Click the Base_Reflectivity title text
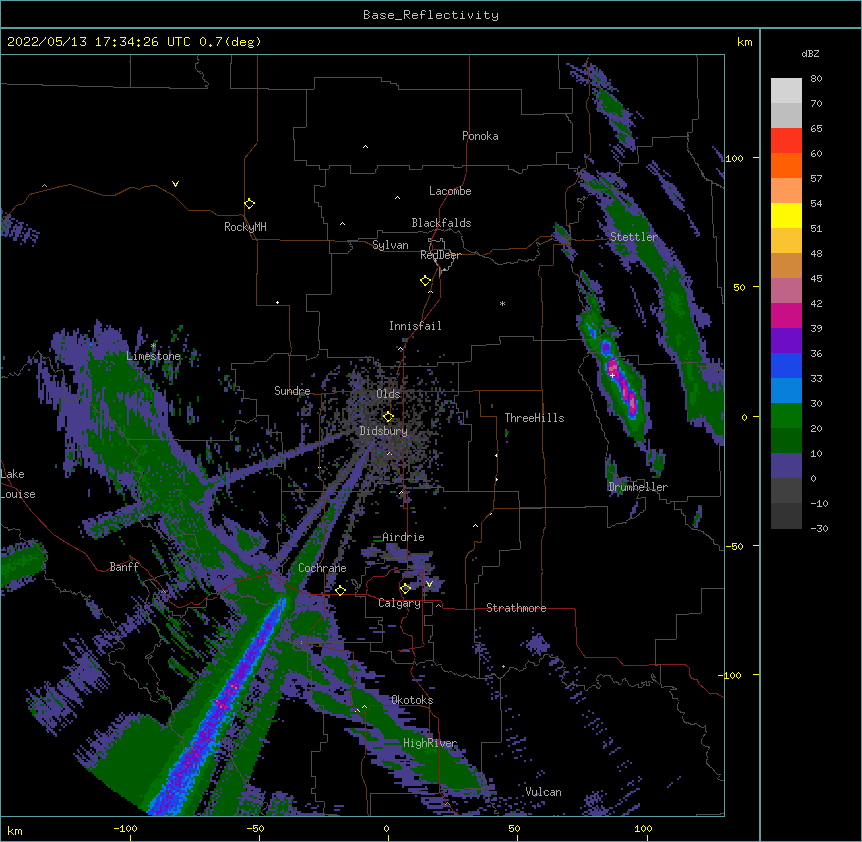The height and width of the screenshot is (842, 862). click(x=430, y=15)
